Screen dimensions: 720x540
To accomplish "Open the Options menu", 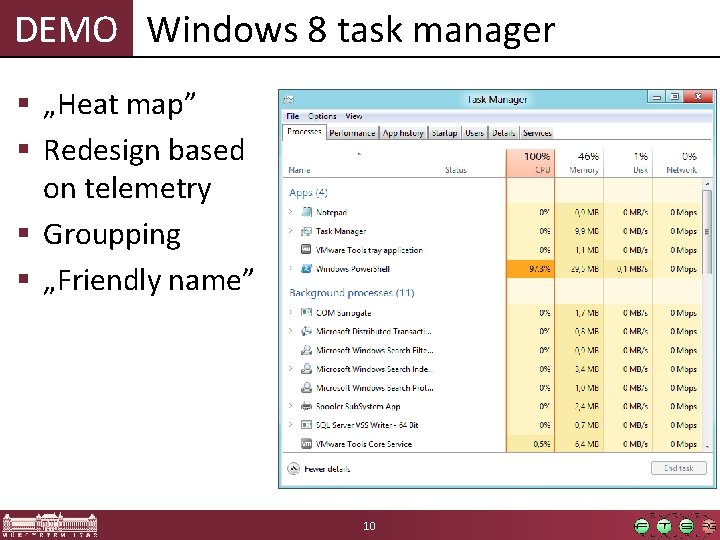I will coord(322,116).
